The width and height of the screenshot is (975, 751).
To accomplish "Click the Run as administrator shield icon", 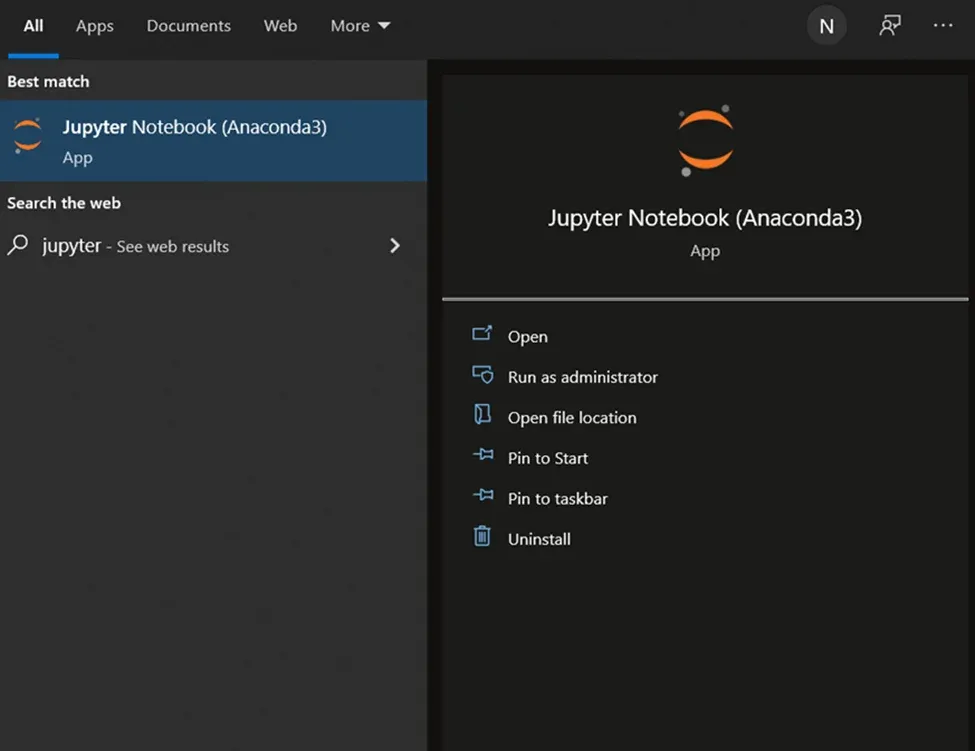I will tap(482, 376).
